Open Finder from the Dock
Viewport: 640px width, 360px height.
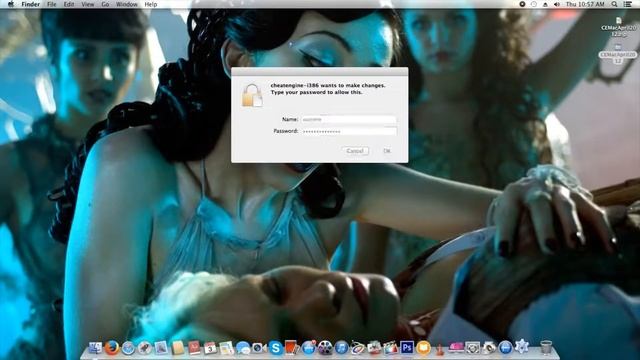pyautogui.click(x=95, y=348)
